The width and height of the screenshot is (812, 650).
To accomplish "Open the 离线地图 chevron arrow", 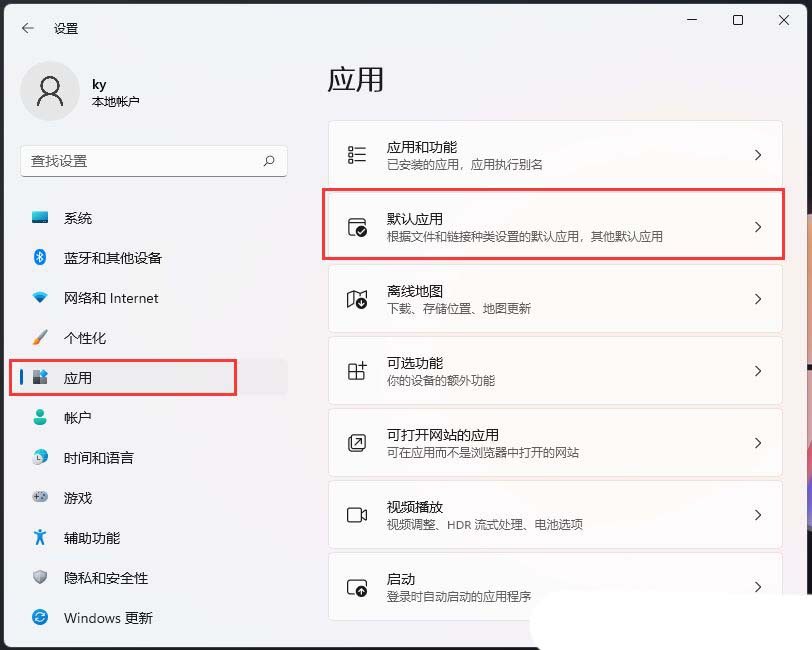I will (758, 299).
